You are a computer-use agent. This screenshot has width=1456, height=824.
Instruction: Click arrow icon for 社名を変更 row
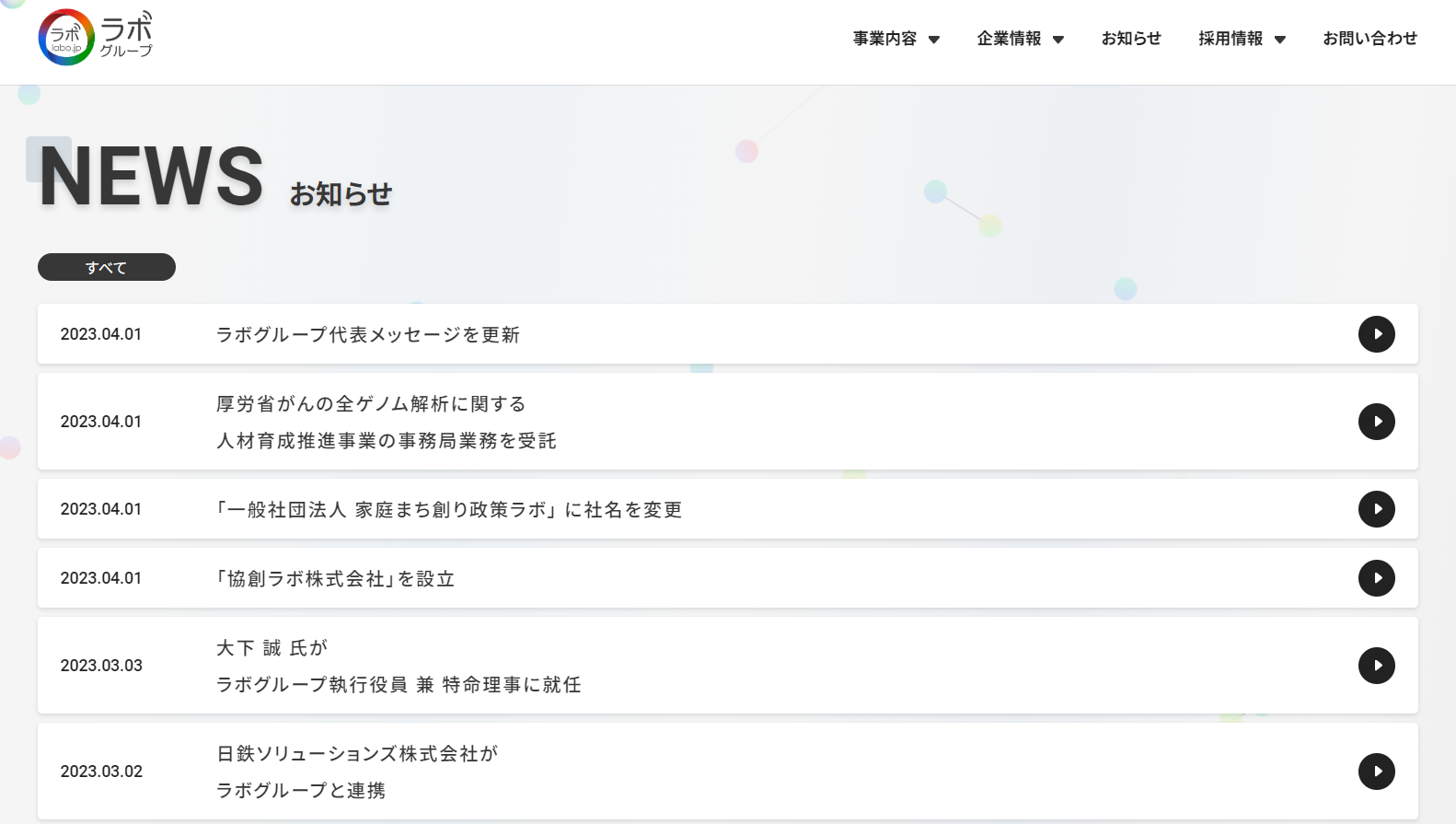click(1377, 509)
